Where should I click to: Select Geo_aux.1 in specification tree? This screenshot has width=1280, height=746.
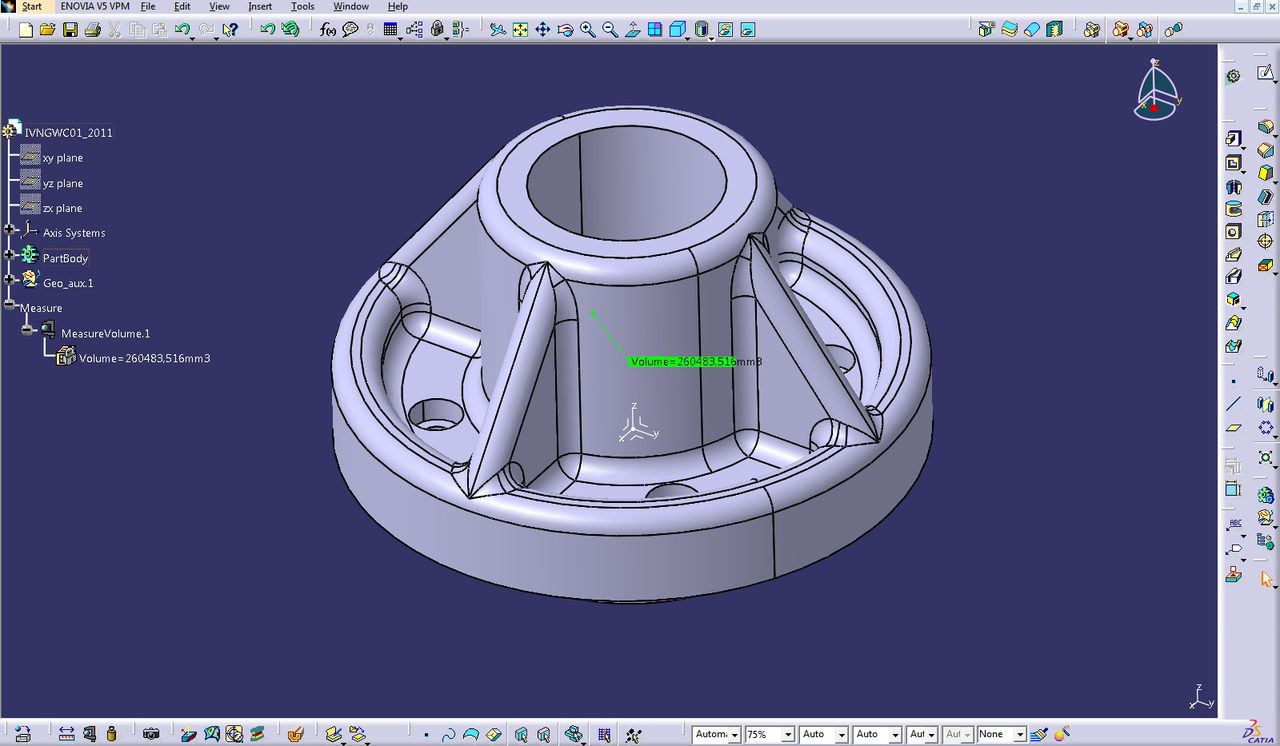tap(68, 283)
